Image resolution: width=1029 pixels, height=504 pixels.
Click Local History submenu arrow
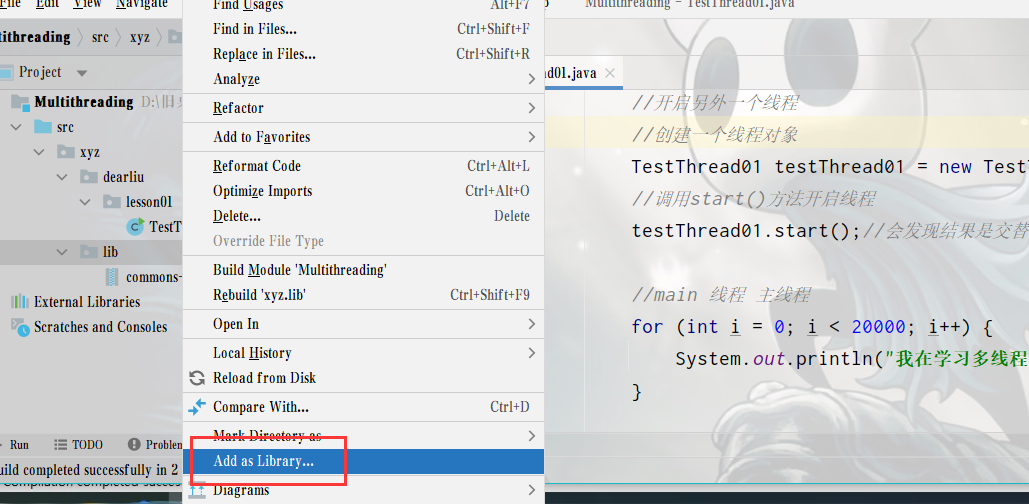532,353
